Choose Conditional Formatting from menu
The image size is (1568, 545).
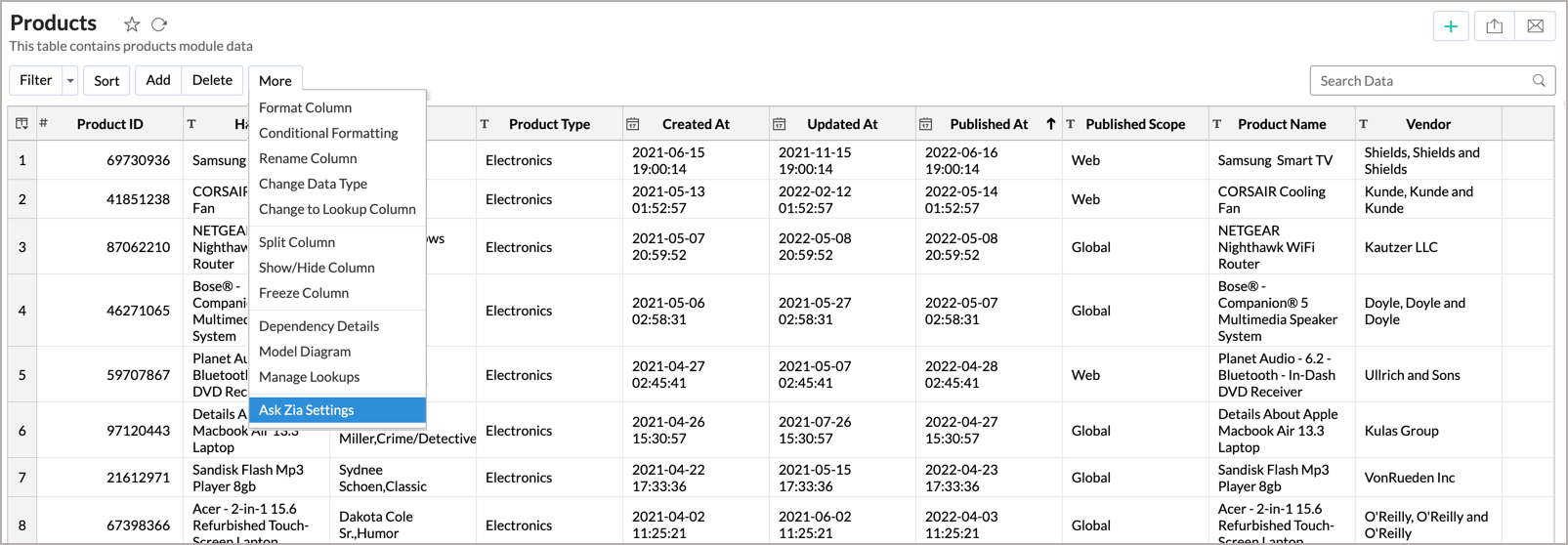[328, 133]
